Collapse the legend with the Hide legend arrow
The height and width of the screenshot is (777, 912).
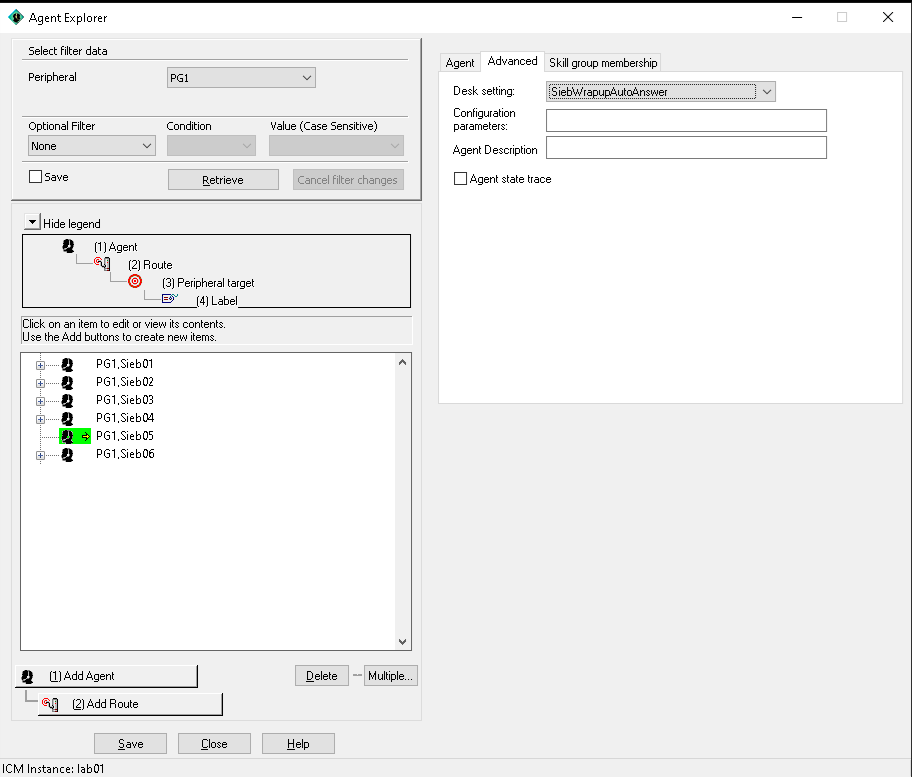[31, 220]
